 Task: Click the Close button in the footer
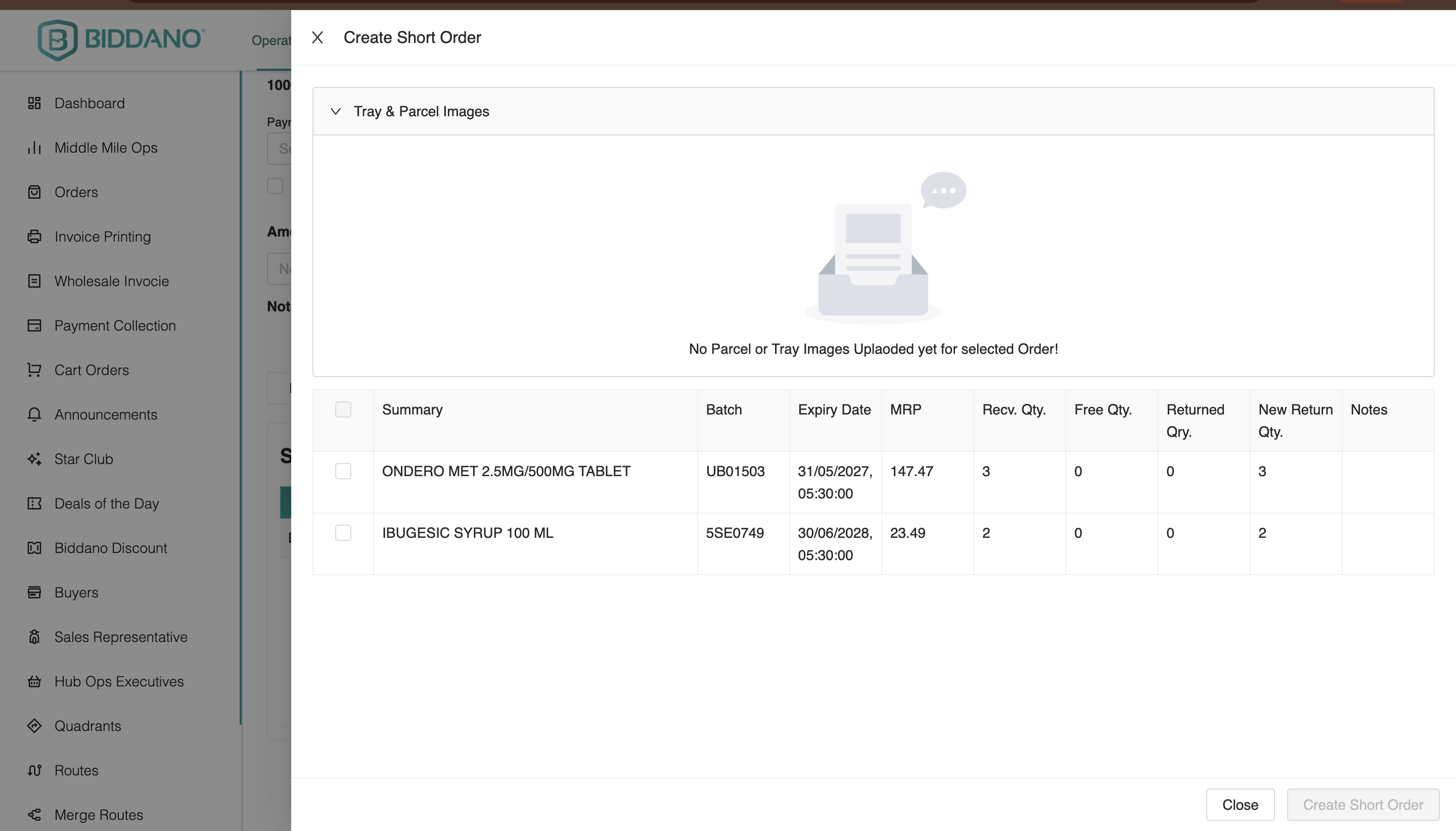[x=1240, y=805]
